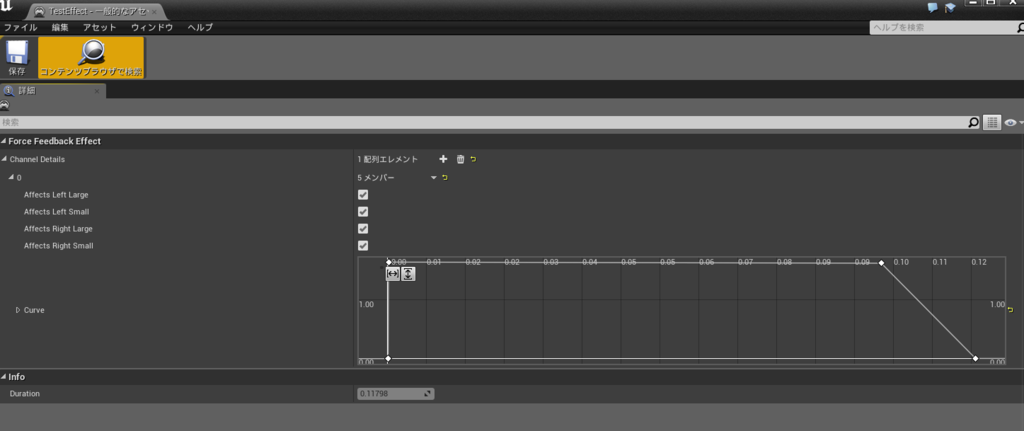The image size is (1024, 431).
Task: Close the TestEffect asset tab
Action: click(154, 12)
